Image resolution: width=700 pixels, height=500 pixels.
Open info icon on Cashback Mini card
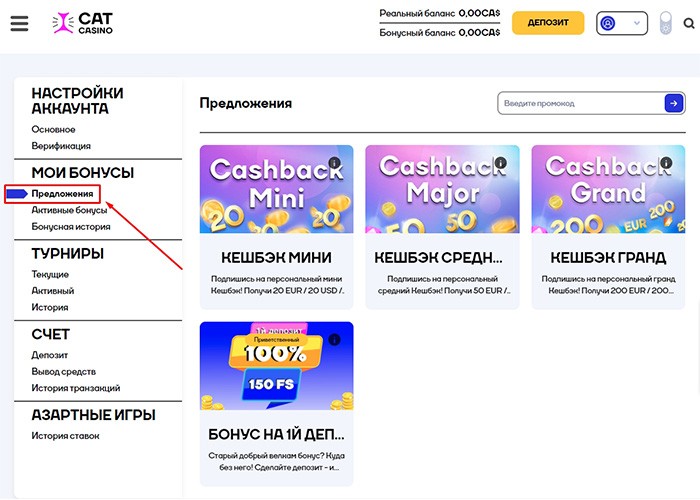334,163
